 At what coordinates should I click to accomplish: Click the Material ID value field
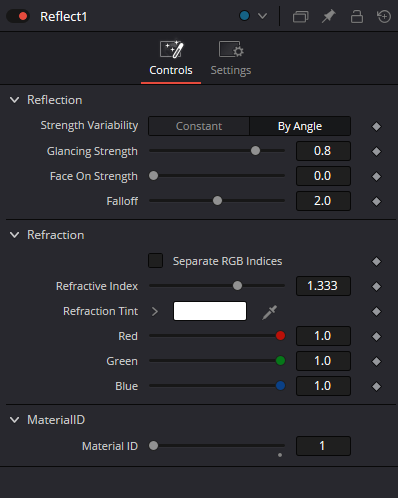click(323, 446)
